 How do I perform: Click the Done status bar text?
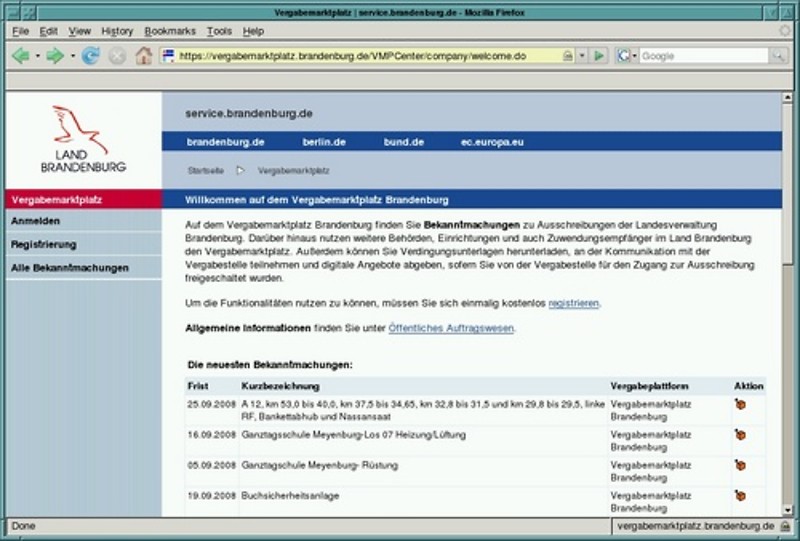23,526
